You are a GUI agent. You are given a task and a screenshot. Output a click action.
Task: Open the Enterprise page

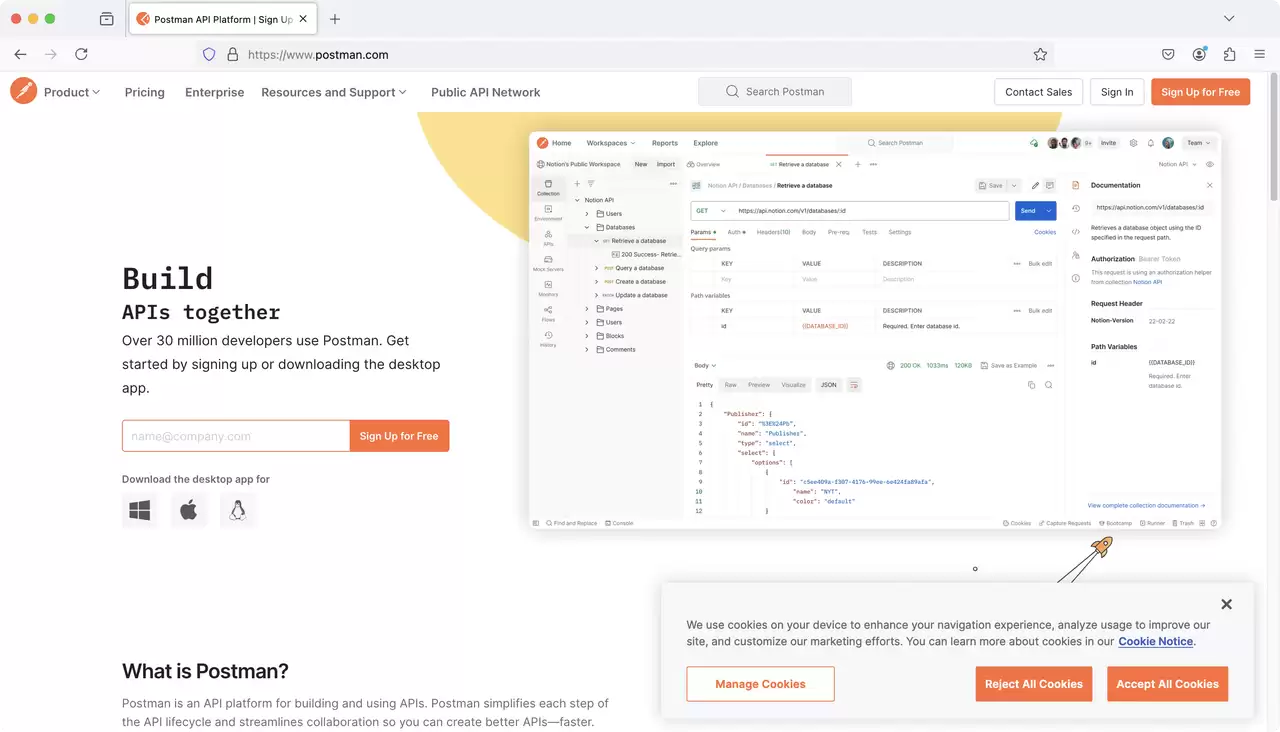pos(214,92)
